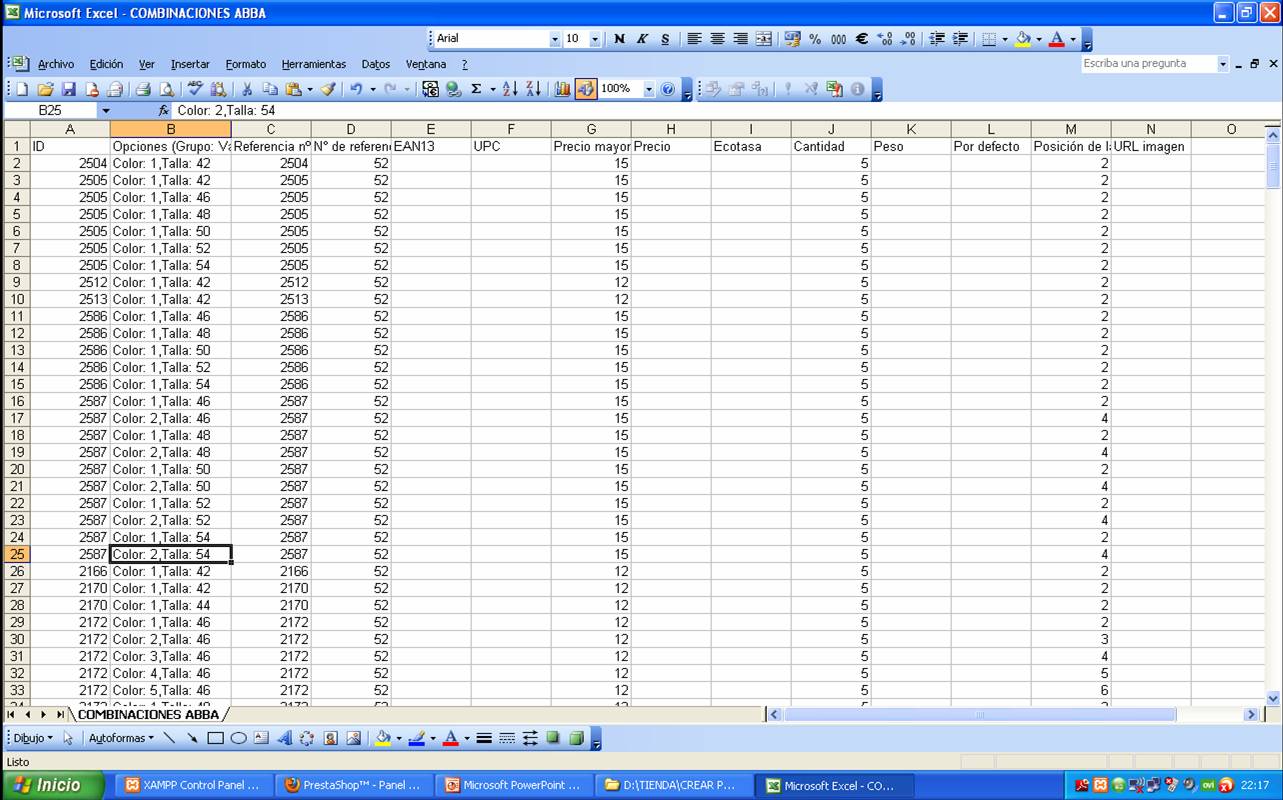Expand the formatting toolbar Font Color dropdown arrow
The width and height of the screenshot is (1283, 800).
1072,39
